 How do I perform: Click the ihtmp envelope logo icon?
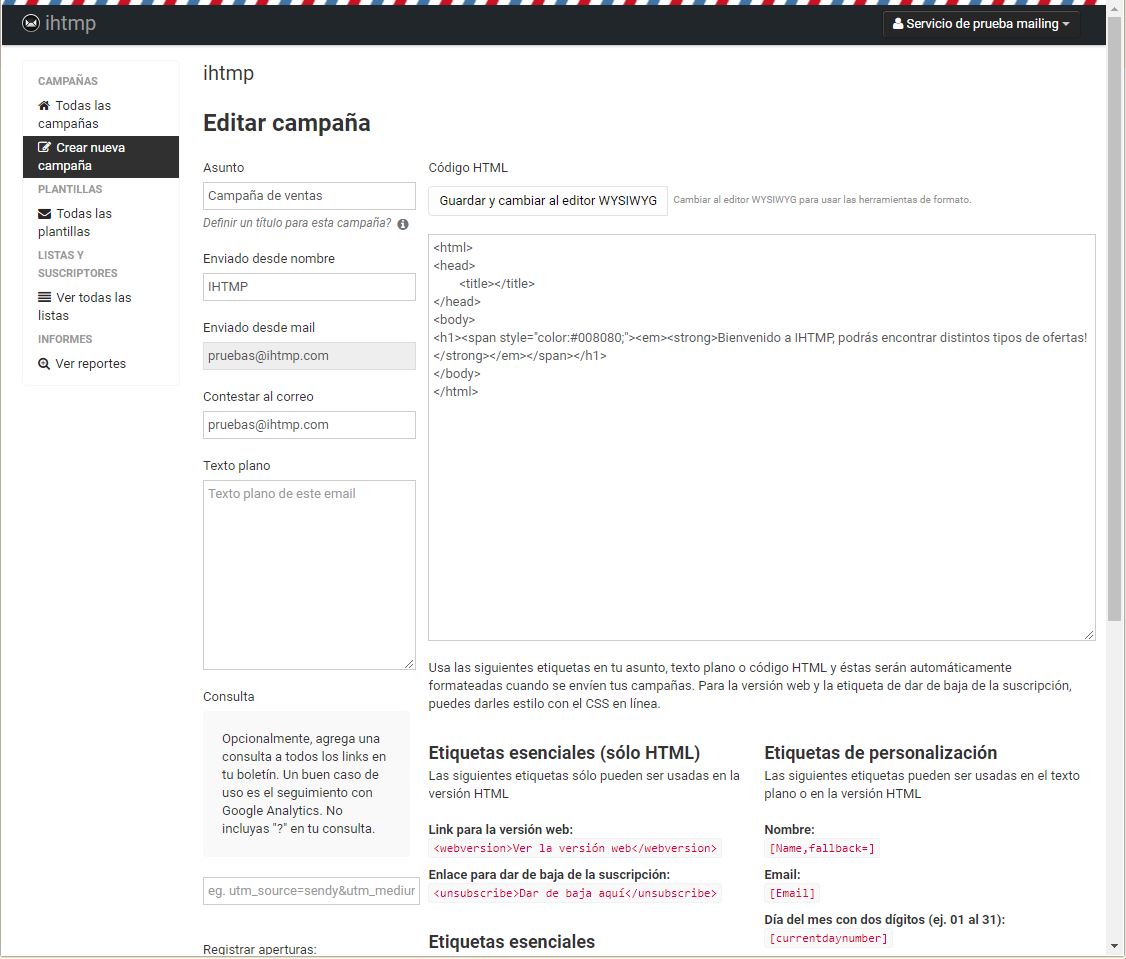[x=31, y=23]
